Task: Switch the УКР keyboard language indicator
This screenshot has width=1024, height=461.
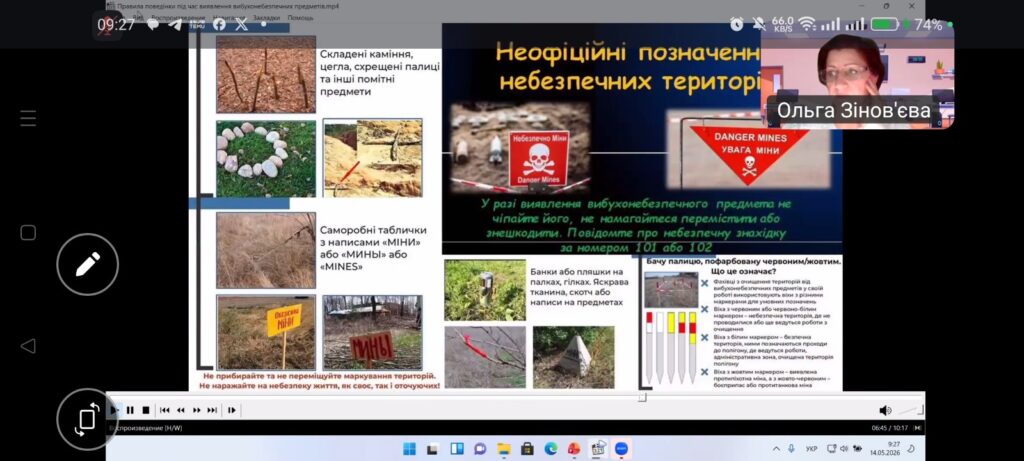Action: coord(811,449)
